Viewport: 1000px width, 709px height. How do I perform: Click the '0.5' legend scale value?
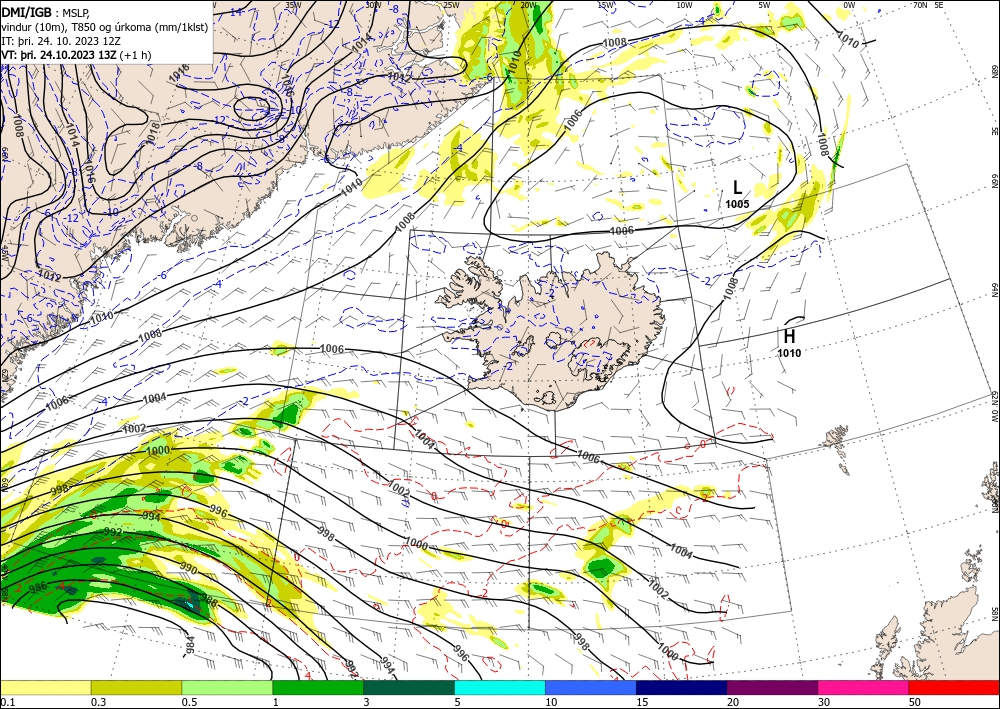point(189,702)
